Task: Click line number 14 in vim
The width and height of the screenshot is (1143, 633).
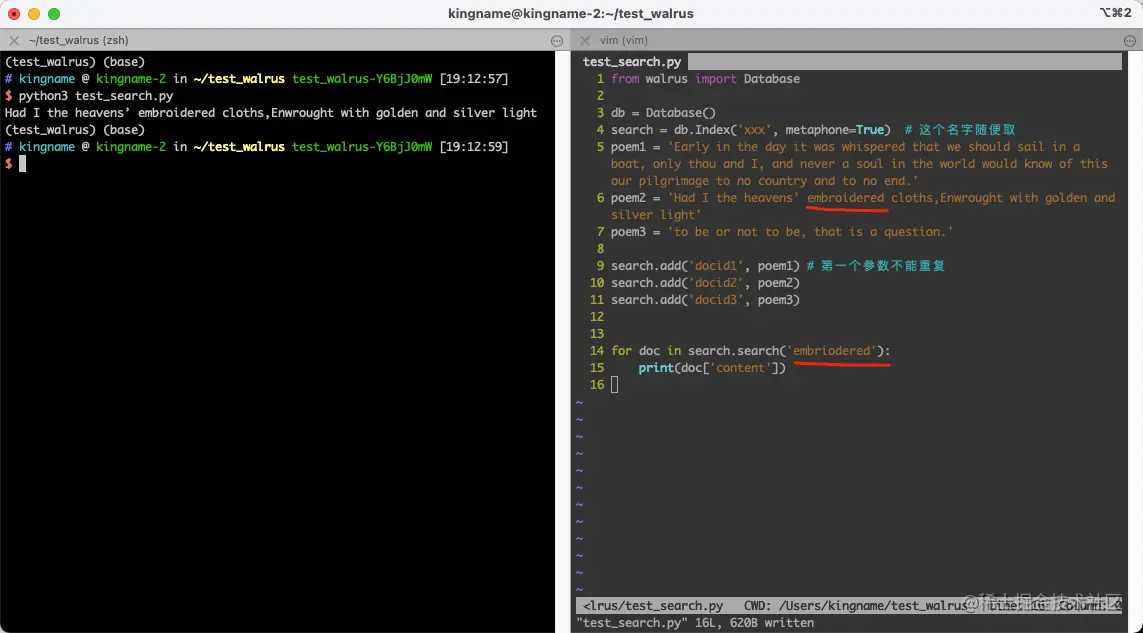Action: click(597, 351)
